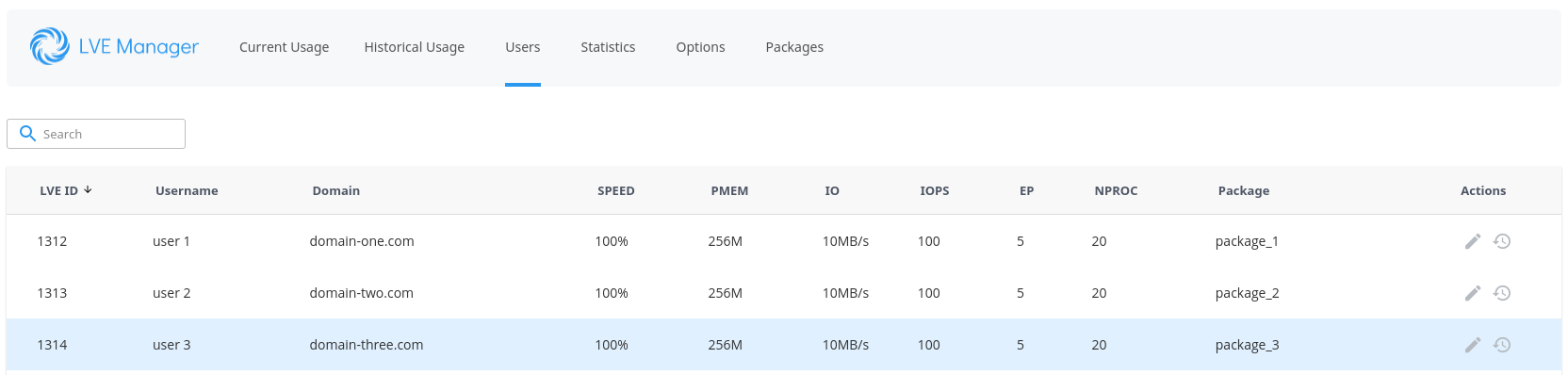Click the Package column header
Screen dimensions: 1568x375
point(1244,190)
